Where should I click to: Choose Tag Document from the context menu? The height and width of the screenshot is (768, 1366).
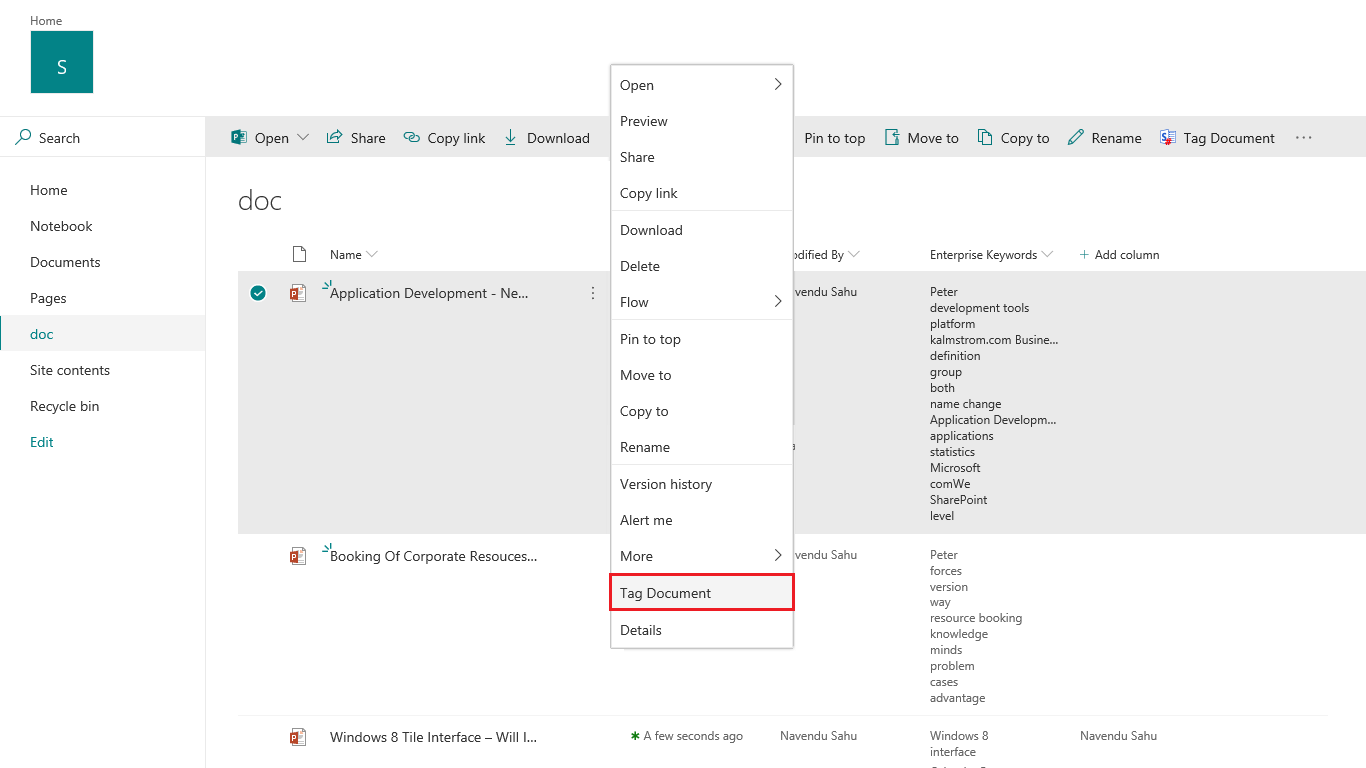[666, 593]
